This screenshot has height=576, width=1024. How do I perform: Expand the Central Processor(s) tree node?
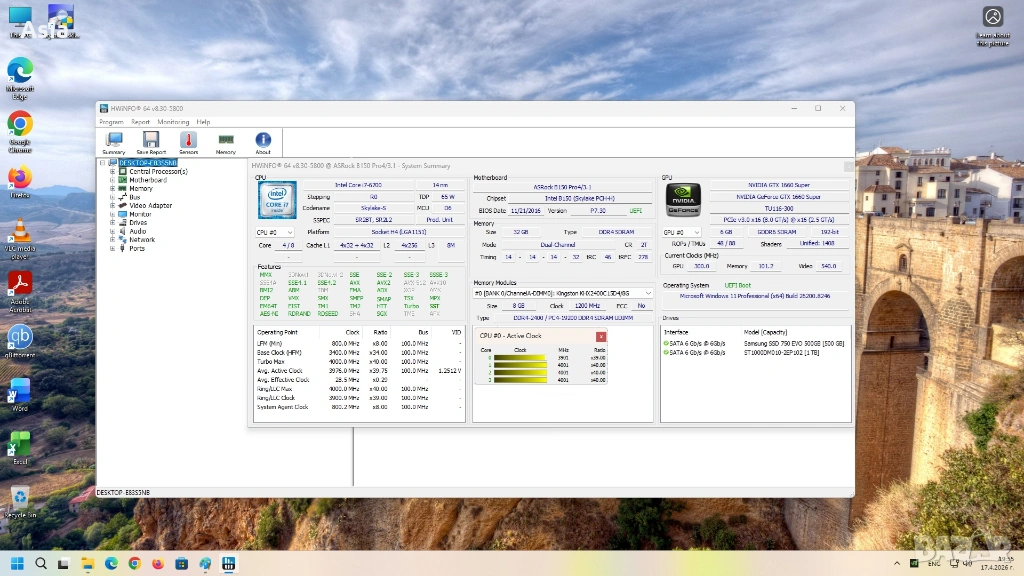pos(113,172)
